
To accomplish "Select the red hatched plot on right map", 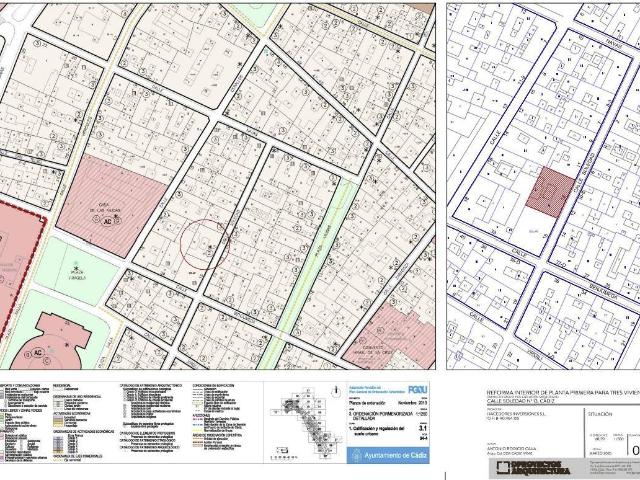I will 550,192.
